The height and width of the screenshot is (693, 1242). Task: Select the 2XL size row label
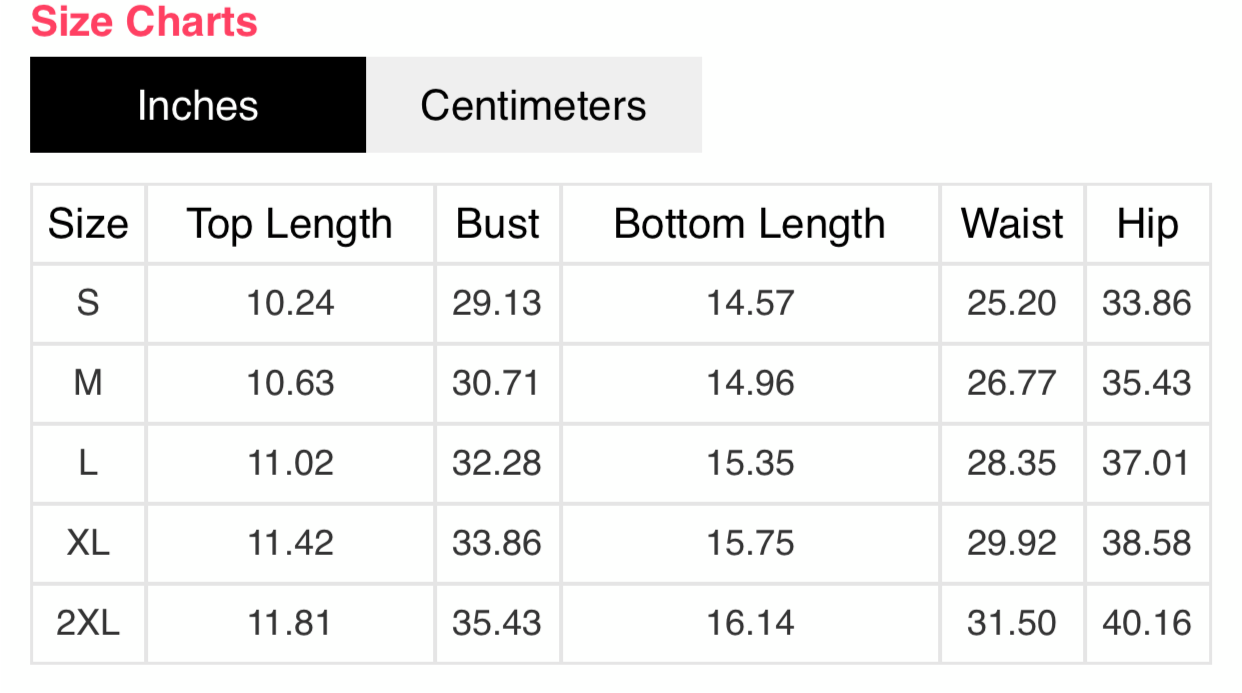click(88, 623)
